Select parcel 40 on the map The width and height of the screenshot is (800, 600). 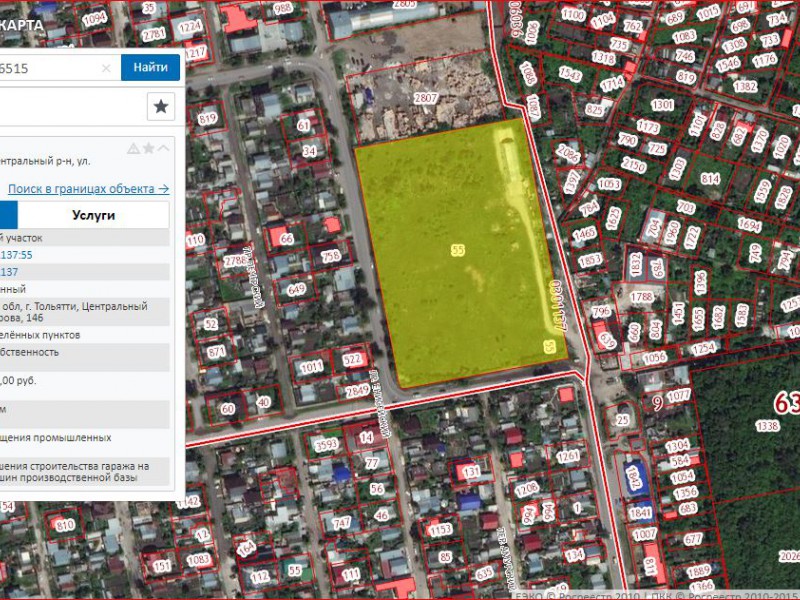(x=263, y=403)
